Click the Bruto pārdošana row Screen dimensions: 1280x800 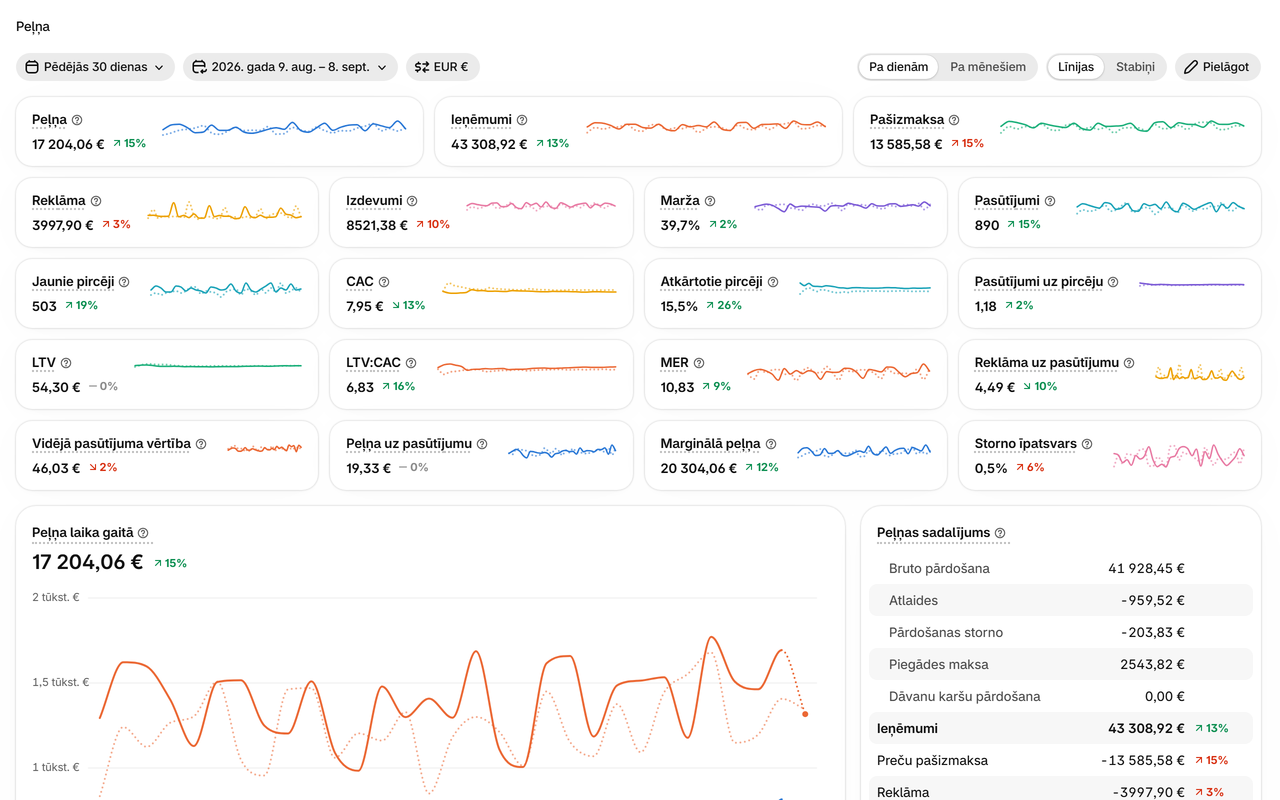click(1061, 568)
